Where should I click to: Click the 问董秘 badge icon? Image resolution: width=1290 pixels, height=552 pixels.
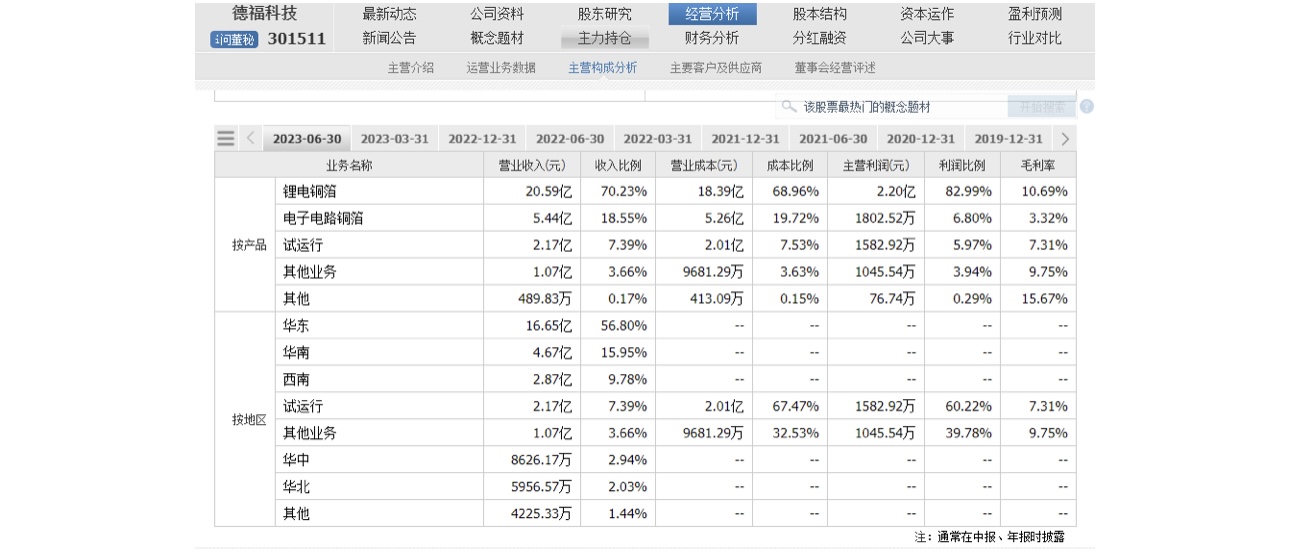coord(234,40)
